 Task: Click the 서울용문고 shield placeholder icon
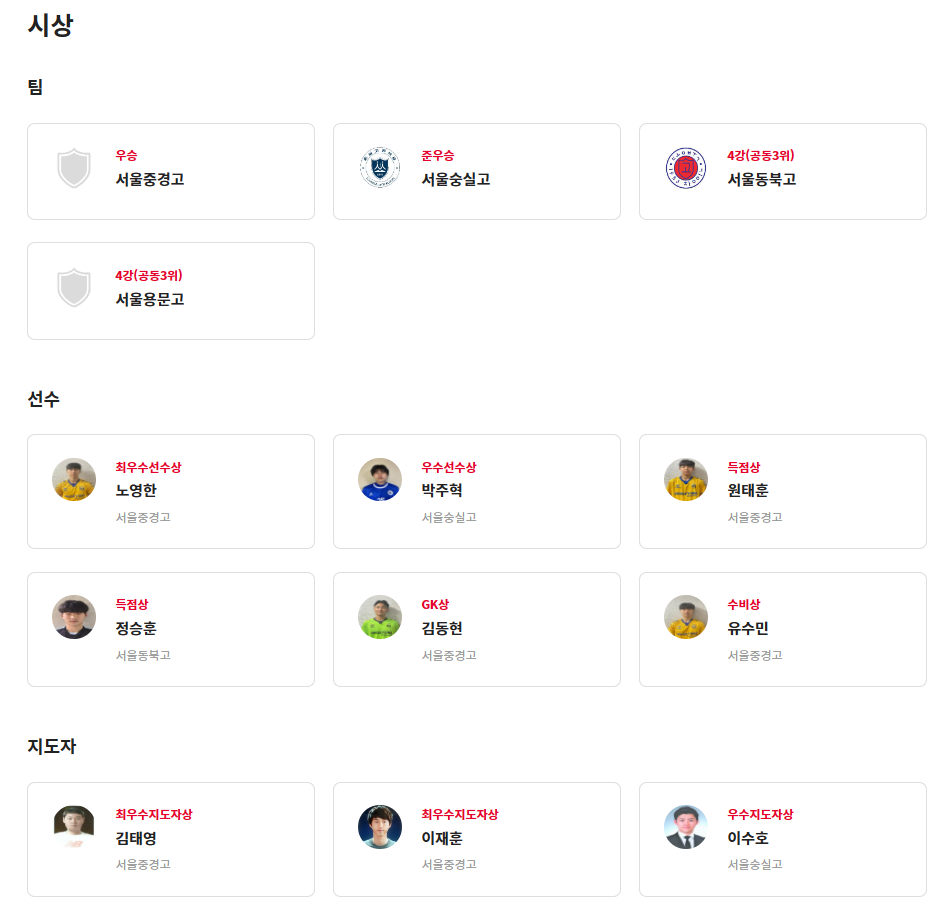pyautogui.click(x=74, y=288)
